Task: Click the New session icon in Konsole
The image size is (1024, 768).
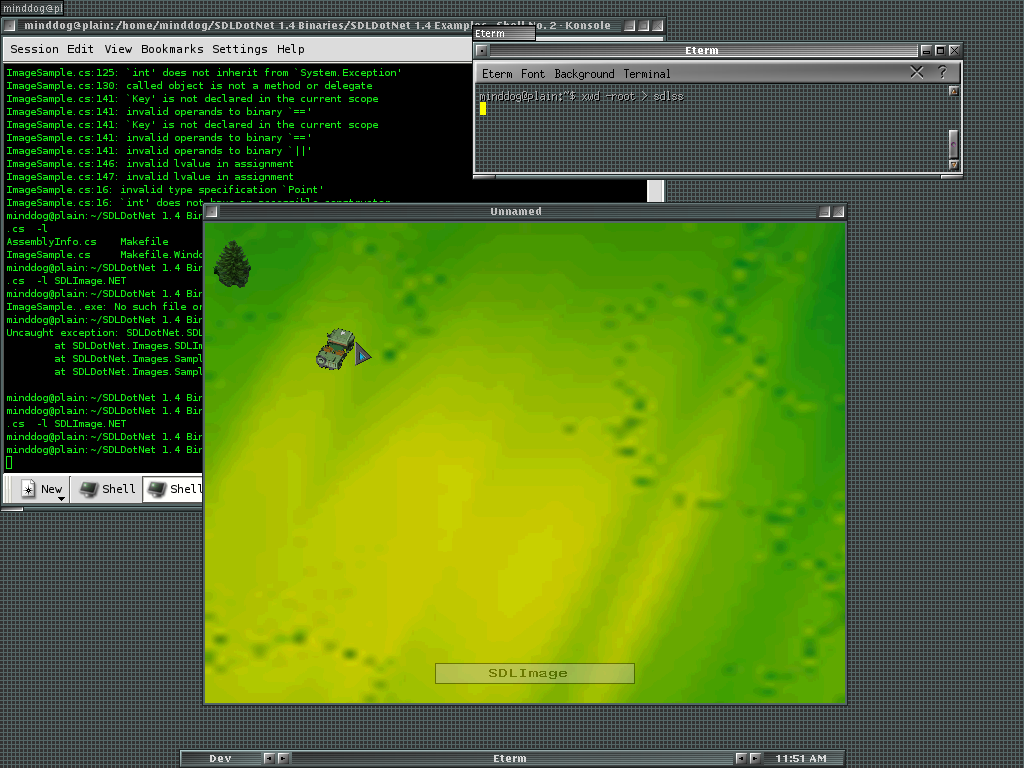Action: (29, 489)
